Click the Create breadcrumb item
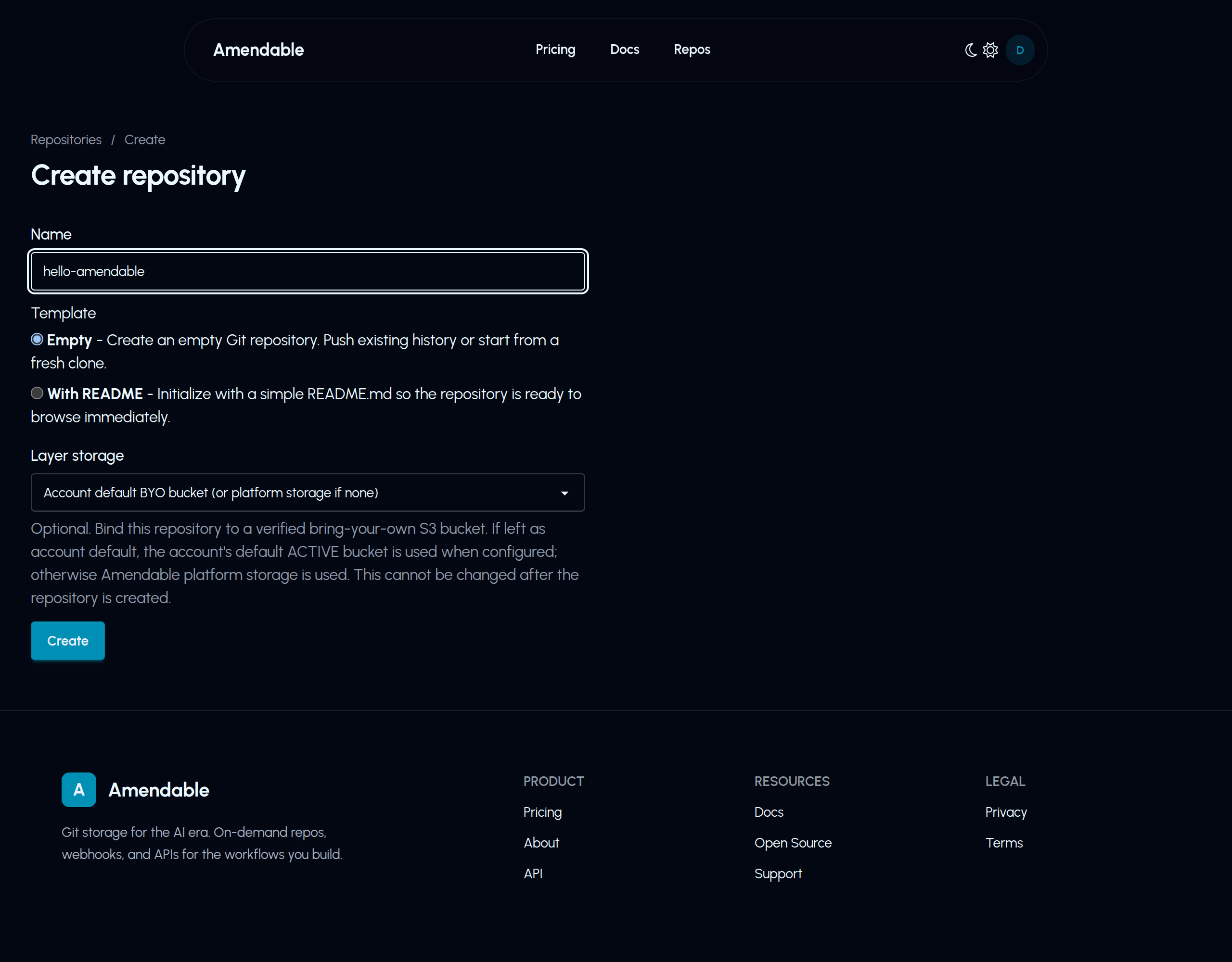 pos(145,140)
